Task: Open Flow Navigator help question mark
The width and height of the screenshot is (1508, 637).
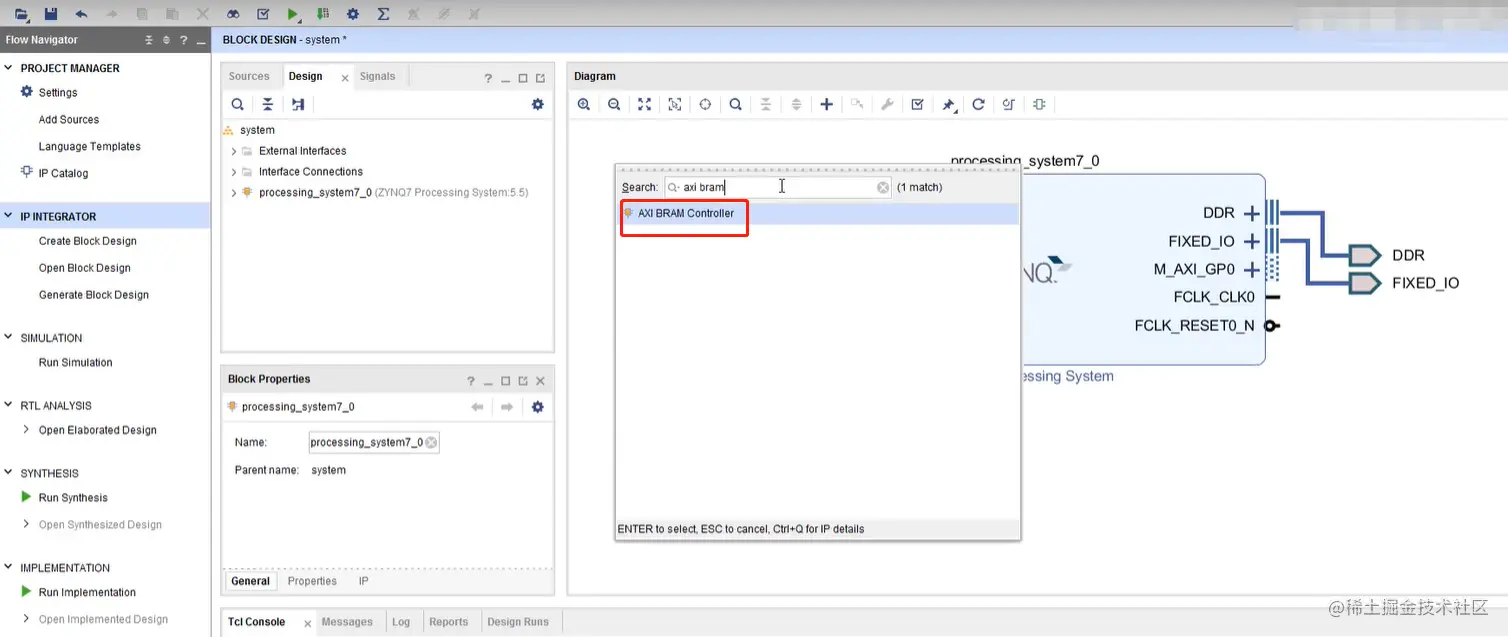Action: click(183, 40)
